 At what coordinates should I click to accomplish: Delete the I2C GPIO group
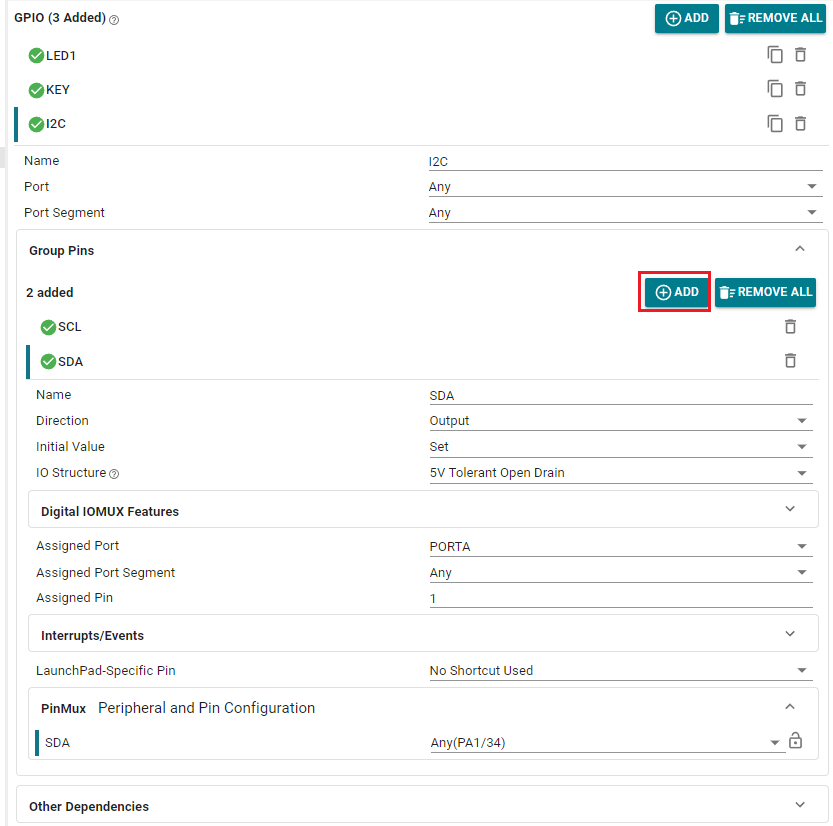(x=800, y=124)
